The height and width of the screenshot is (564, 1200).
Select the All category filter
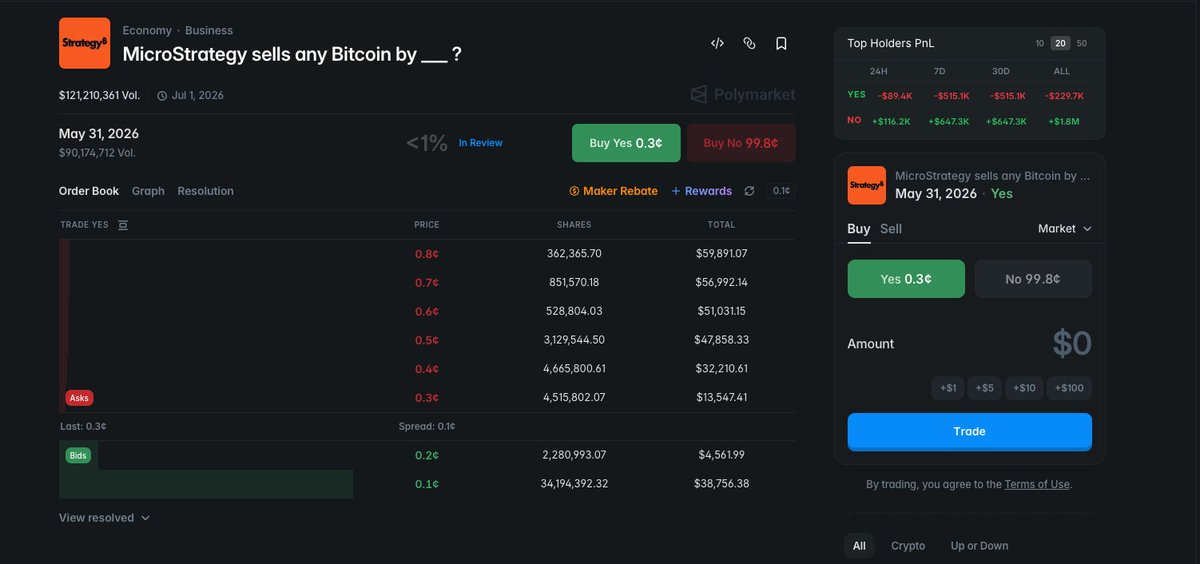[x=859, y=546]
